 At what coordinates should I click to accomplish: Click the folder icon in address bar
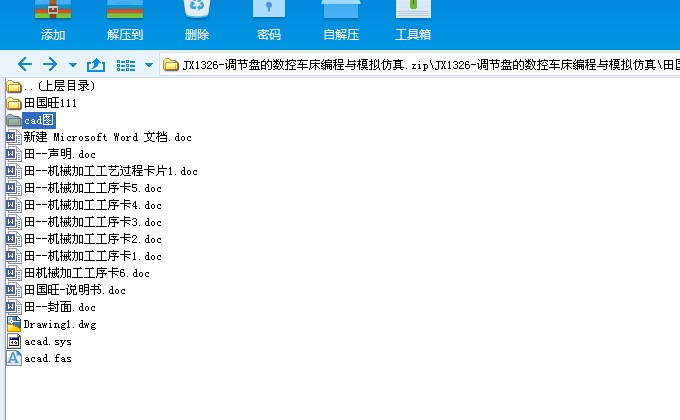pos(170,65)
